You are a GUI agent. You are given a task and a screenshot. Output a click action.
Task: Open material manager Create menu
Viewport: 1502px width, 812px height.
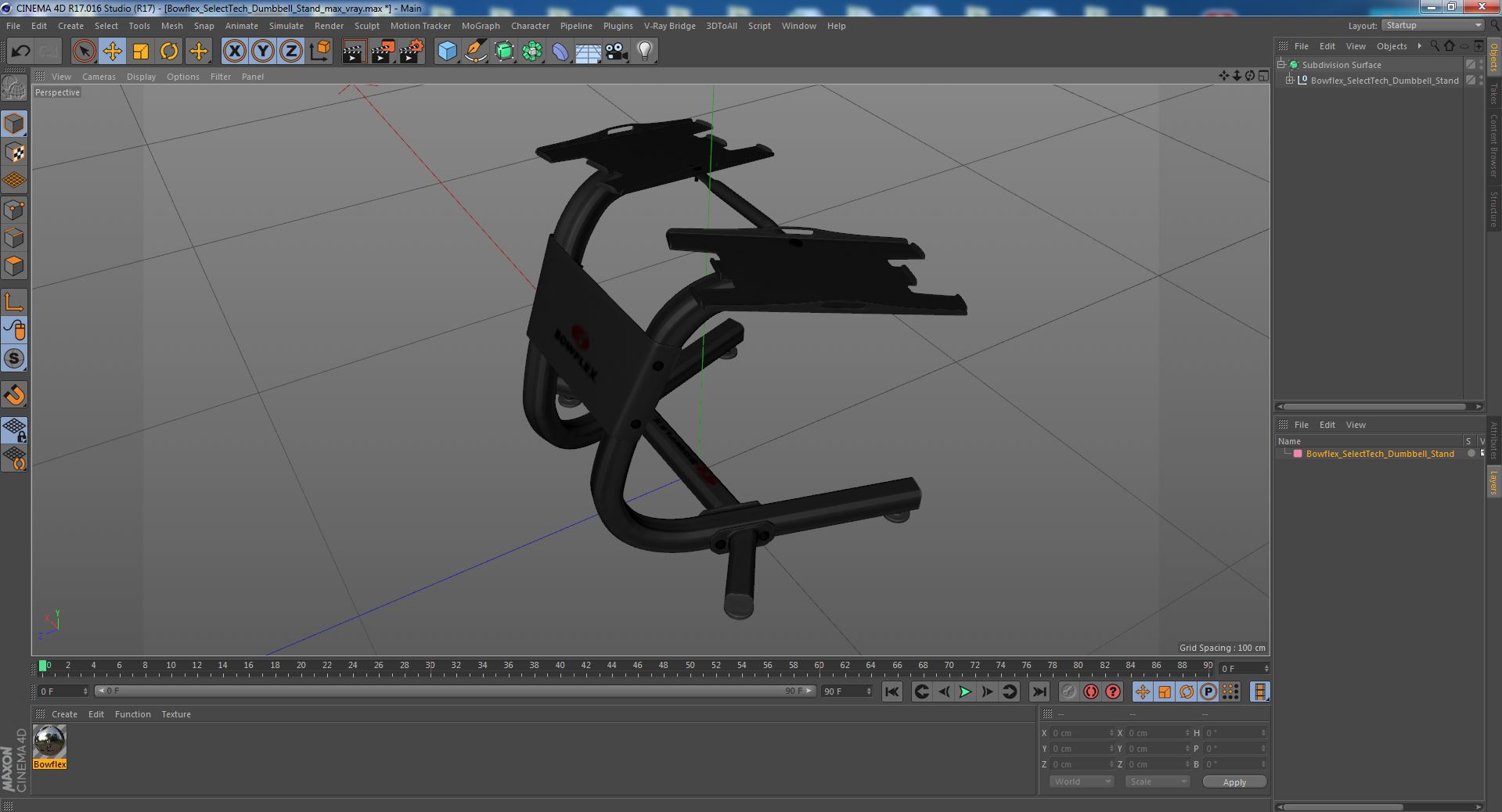(64, 714)
